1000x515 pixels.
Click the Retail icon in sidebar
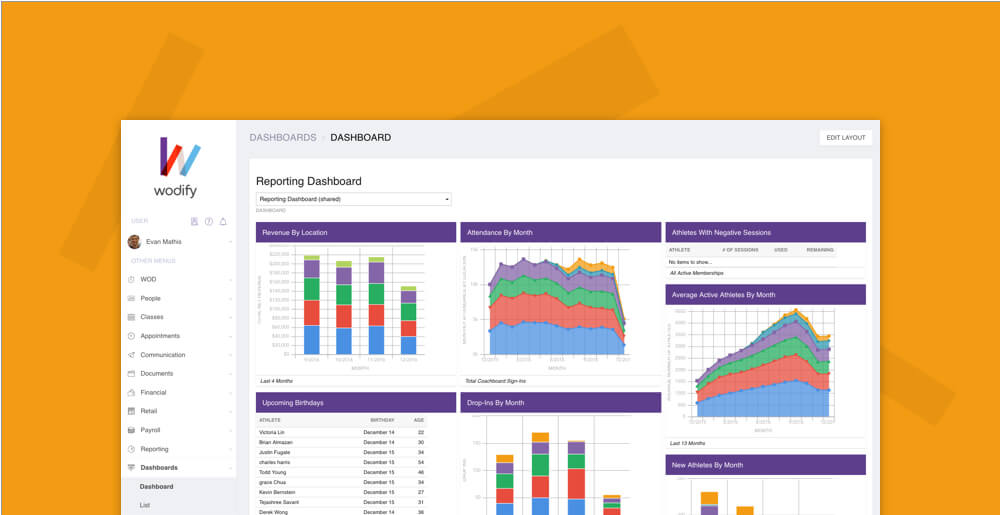pos(131,411)
